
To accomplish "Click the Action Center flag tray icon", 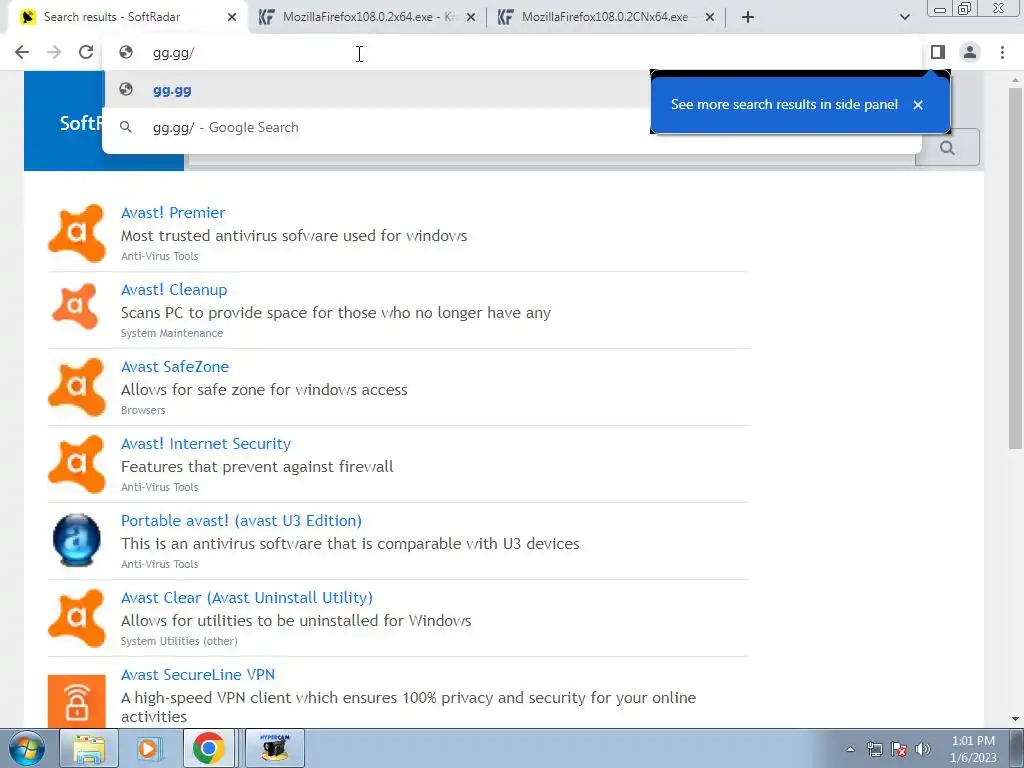I will 899,749.
